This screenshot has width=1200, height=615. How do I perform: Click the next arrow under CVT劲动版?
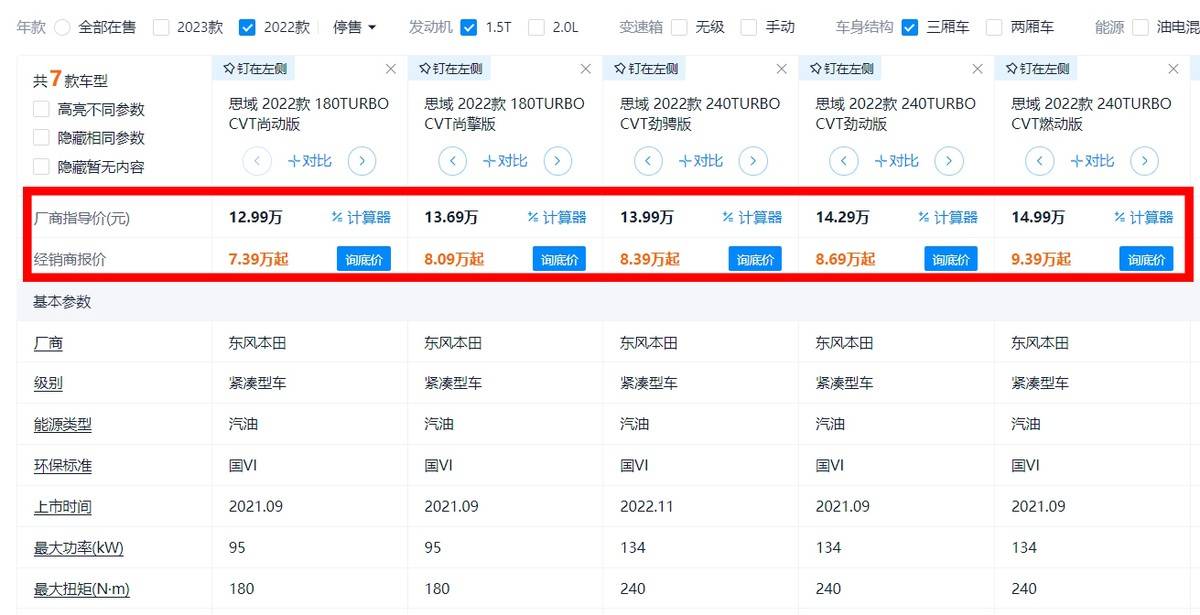pos(949,160)
